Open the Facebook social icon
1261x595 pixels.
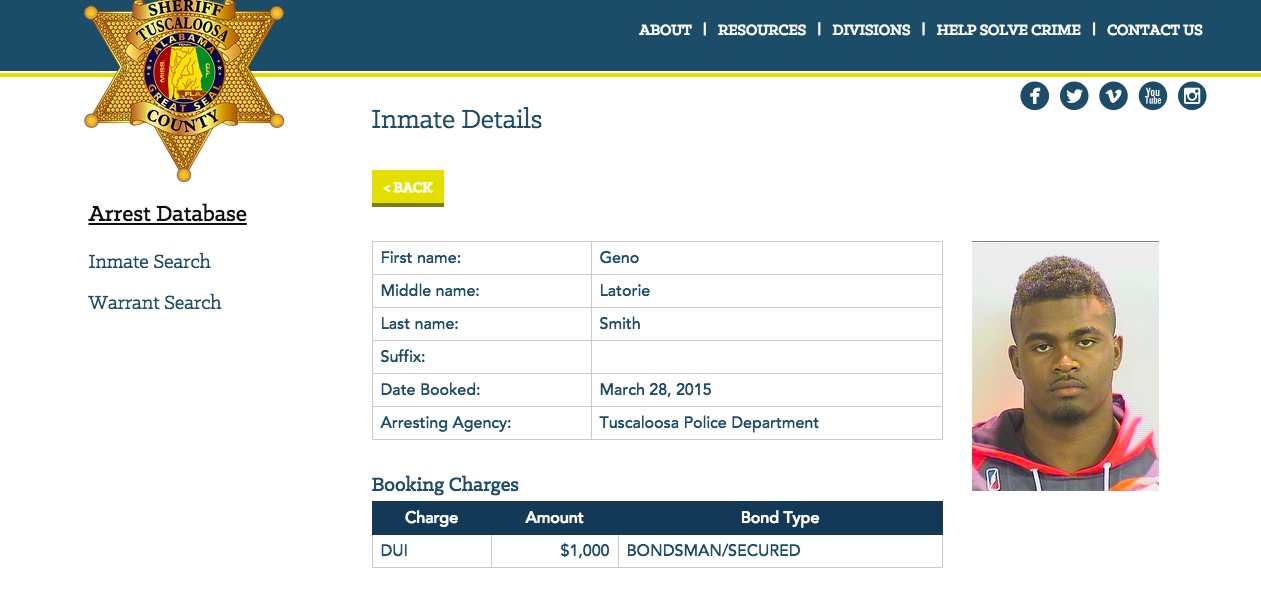[1034, 96]
